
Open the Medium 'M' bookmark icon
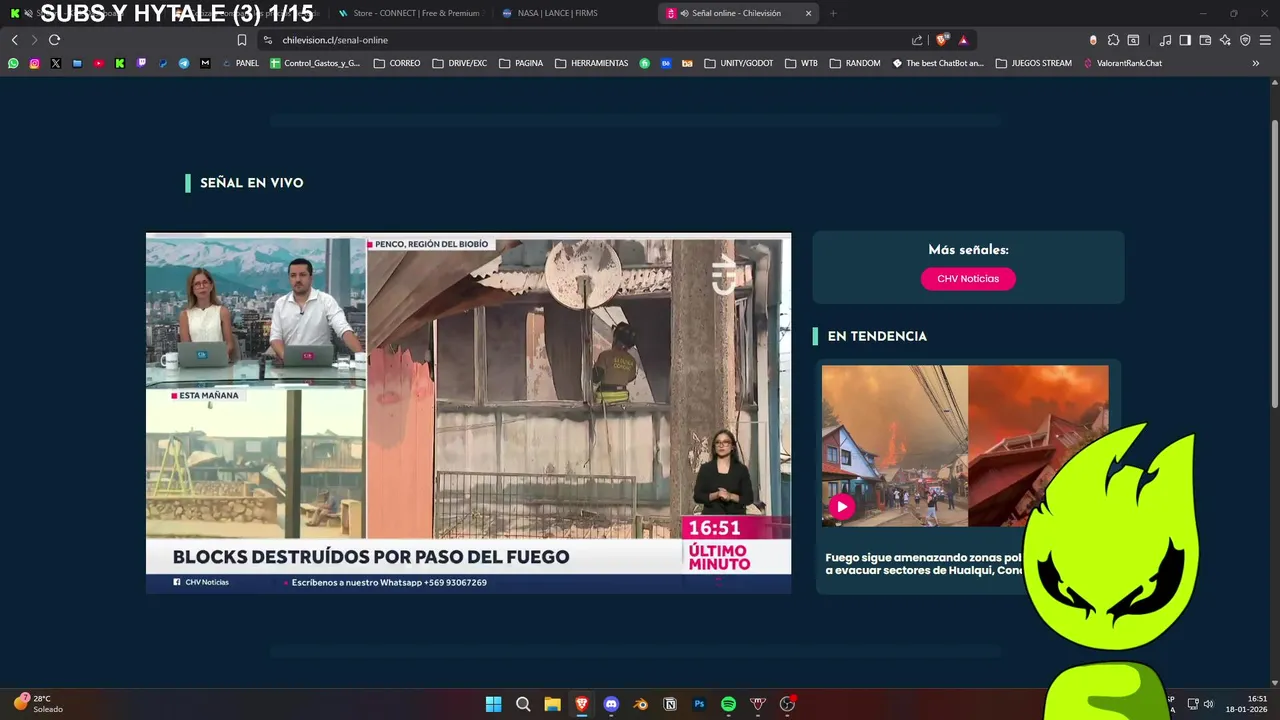coord(205,63)
